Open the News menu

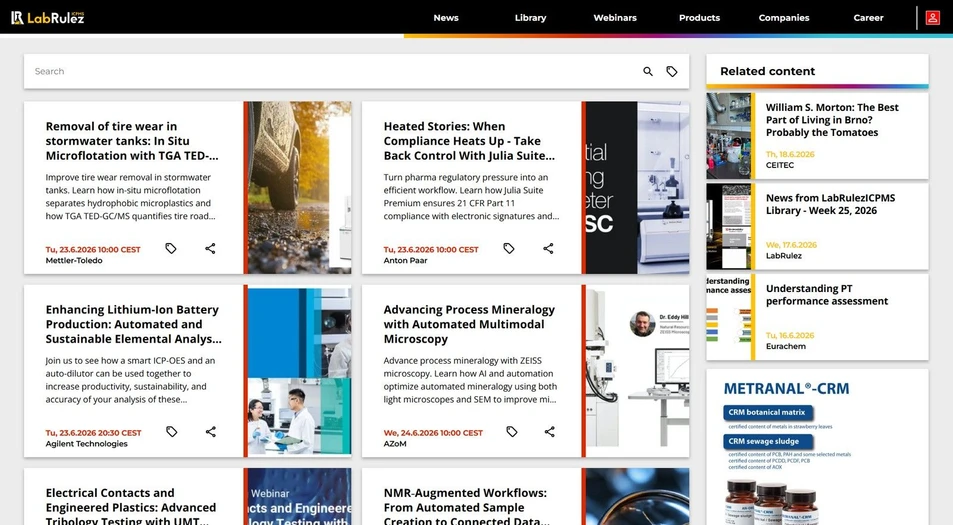pos(446,18)
